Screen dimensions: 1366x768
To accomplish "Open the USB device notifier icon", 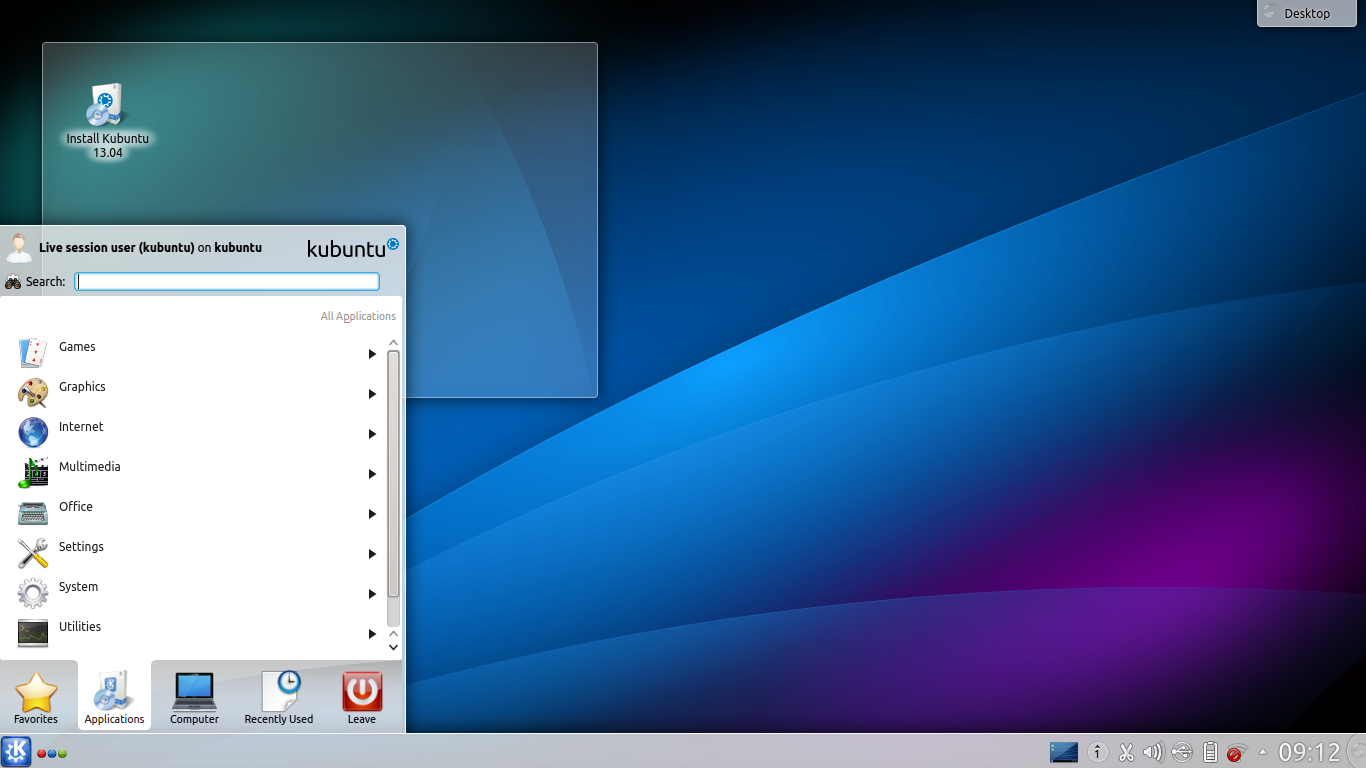I will point(1182,752).
